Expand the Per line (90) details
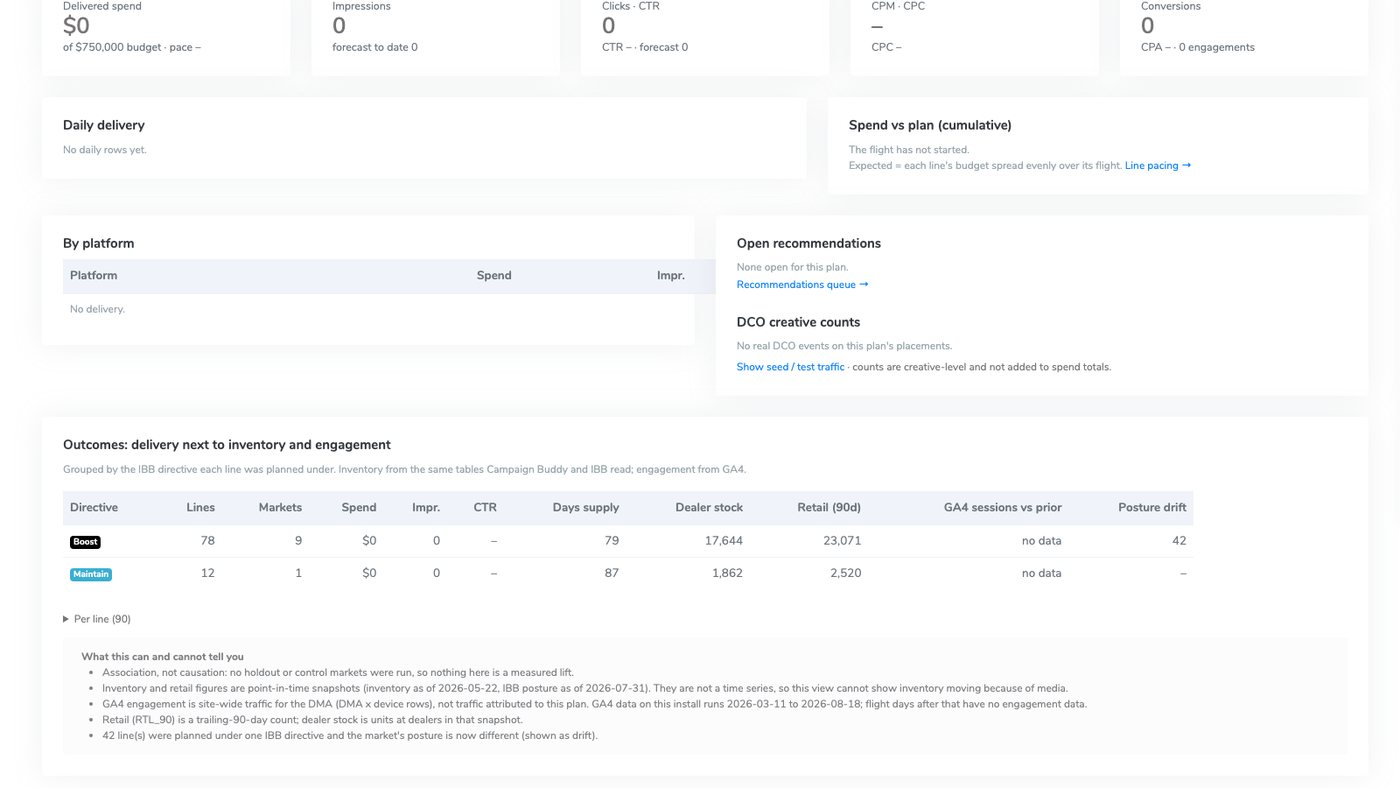 coord(97,619)
